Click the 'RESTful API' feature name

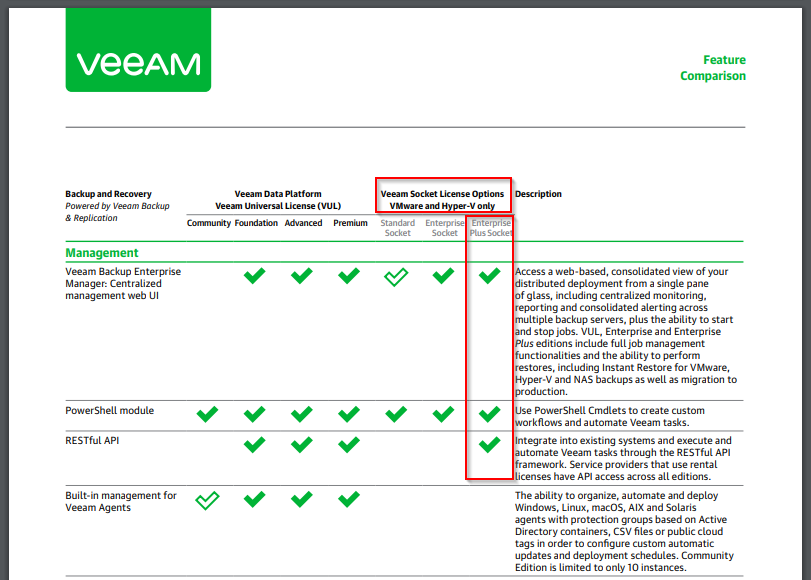(x=92, y=441)
